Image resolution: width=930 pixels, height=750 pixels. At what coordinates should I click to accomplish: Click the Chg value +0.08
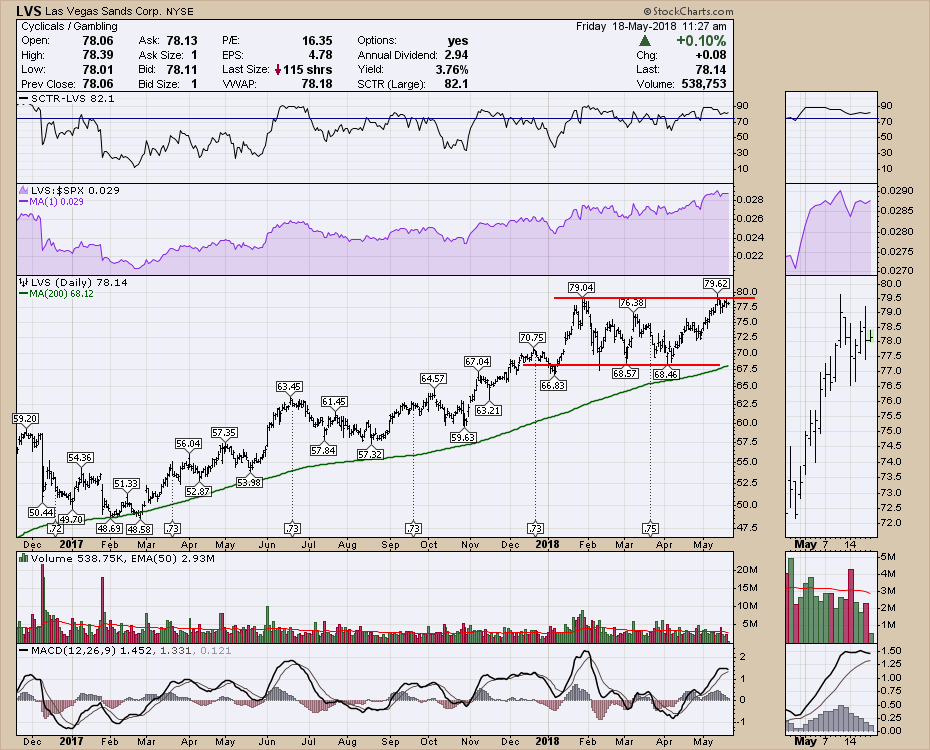coord(711,55)
